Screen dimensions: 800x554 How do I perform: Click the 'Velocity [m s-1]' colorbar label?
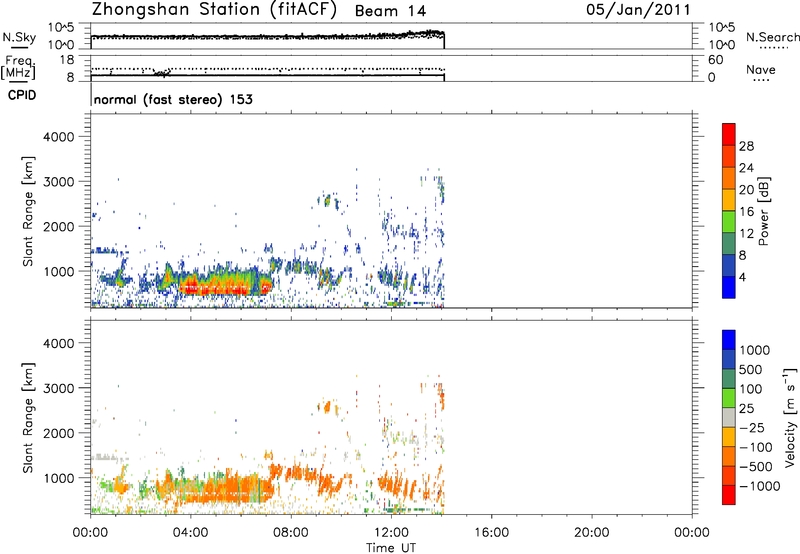pos(790,417)
